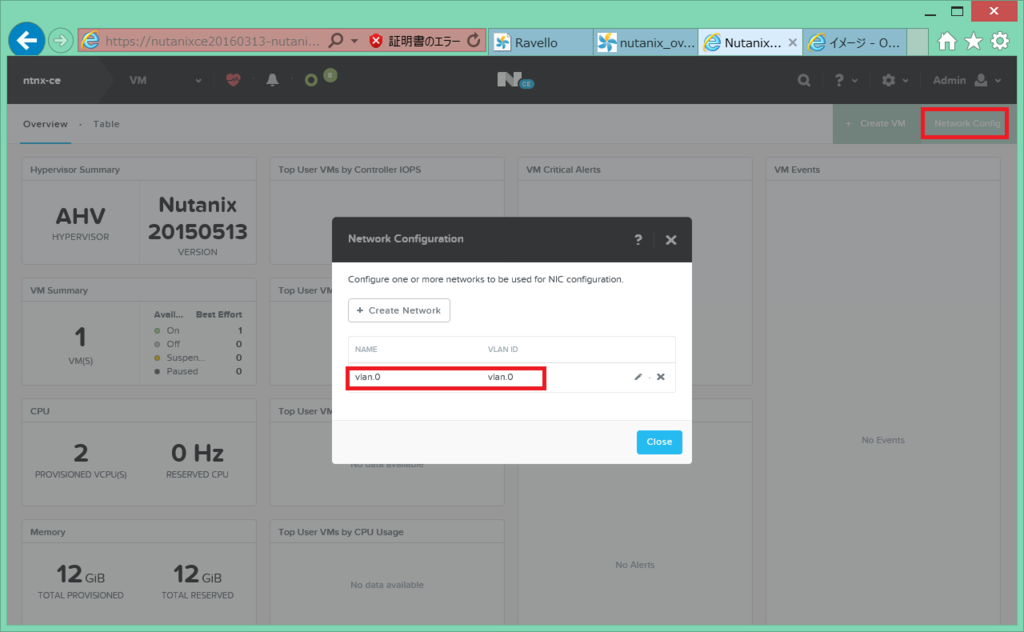Open Prism search magnifier icon

coord(804,80)
